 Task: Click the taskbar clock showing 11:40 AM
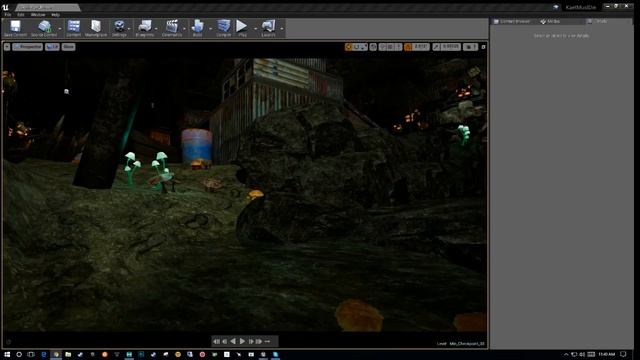(x=607, y=354)
